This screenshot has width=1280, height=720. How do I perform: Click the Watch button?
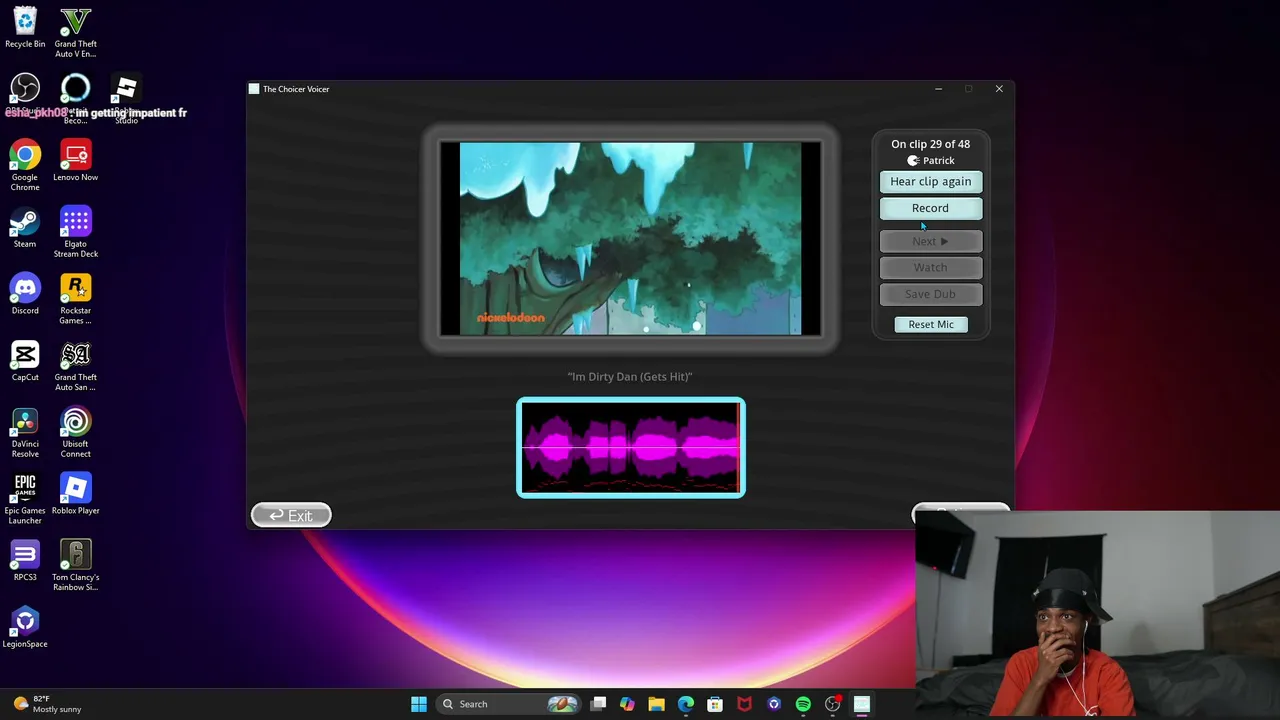[930, 267]
